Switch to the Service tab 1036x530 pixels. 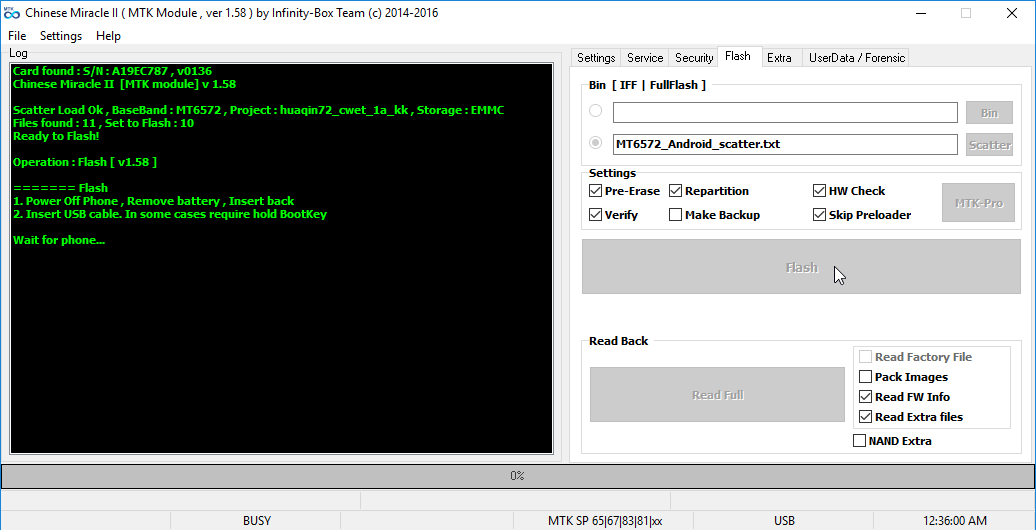point(645,57)
